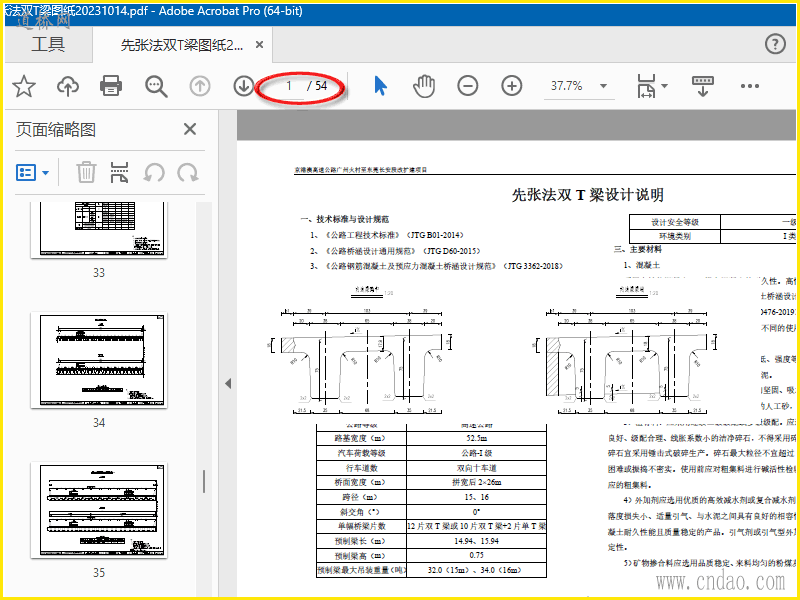Click the 15、16 span value
This screenshot has height=600, width=800.
477,496
